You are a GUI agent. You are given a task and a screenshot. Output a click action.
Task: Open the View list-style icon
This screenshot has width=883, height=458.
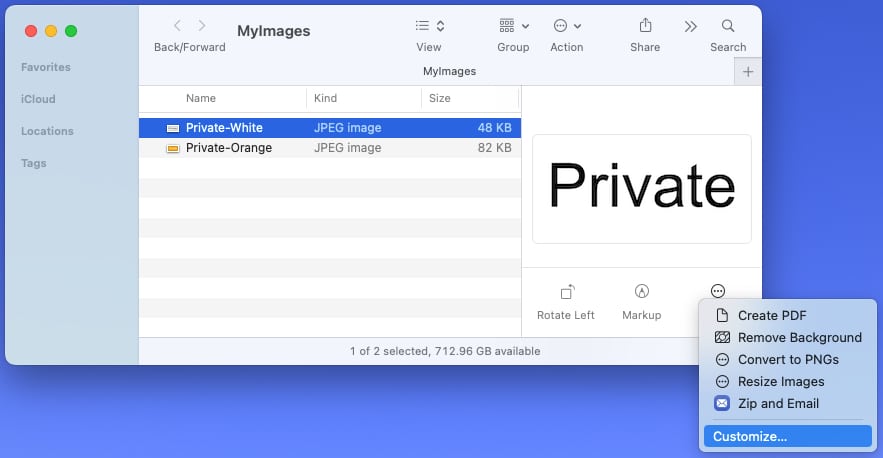point(422,26)
